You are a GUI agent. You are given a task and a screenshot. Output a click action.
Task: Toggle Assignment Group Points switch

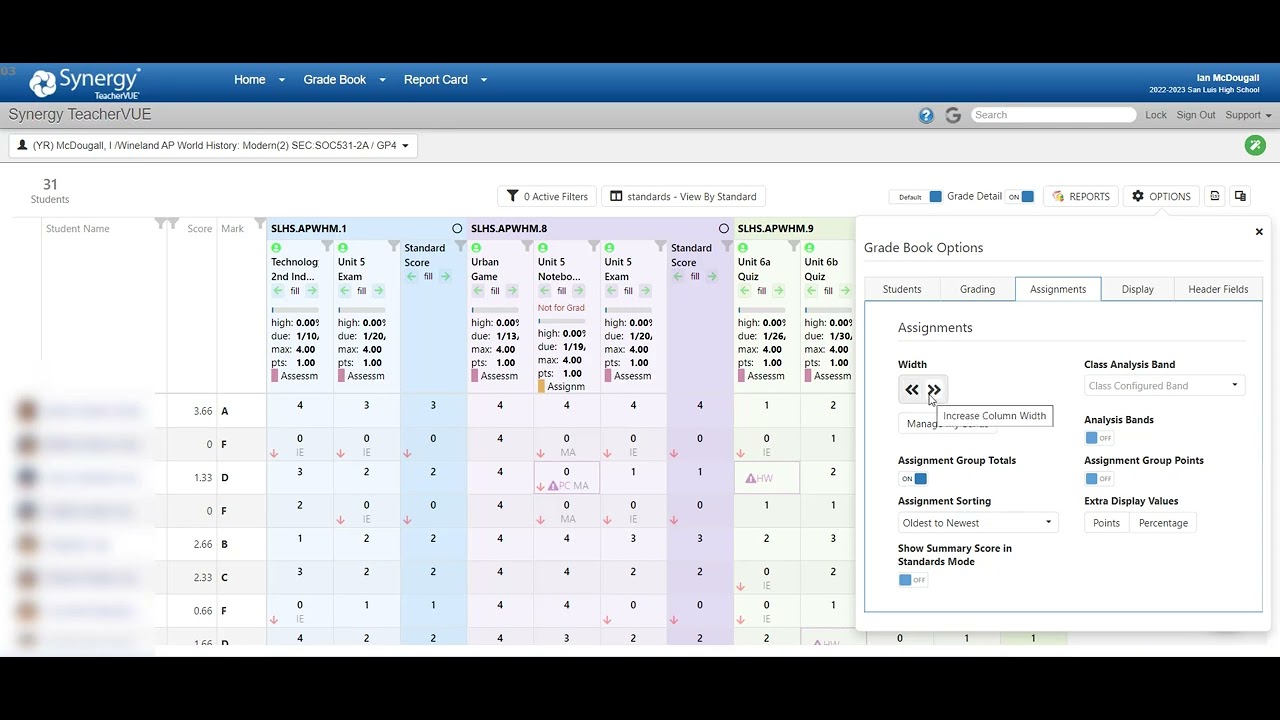pyautogui.click(x=1098, y=479)
